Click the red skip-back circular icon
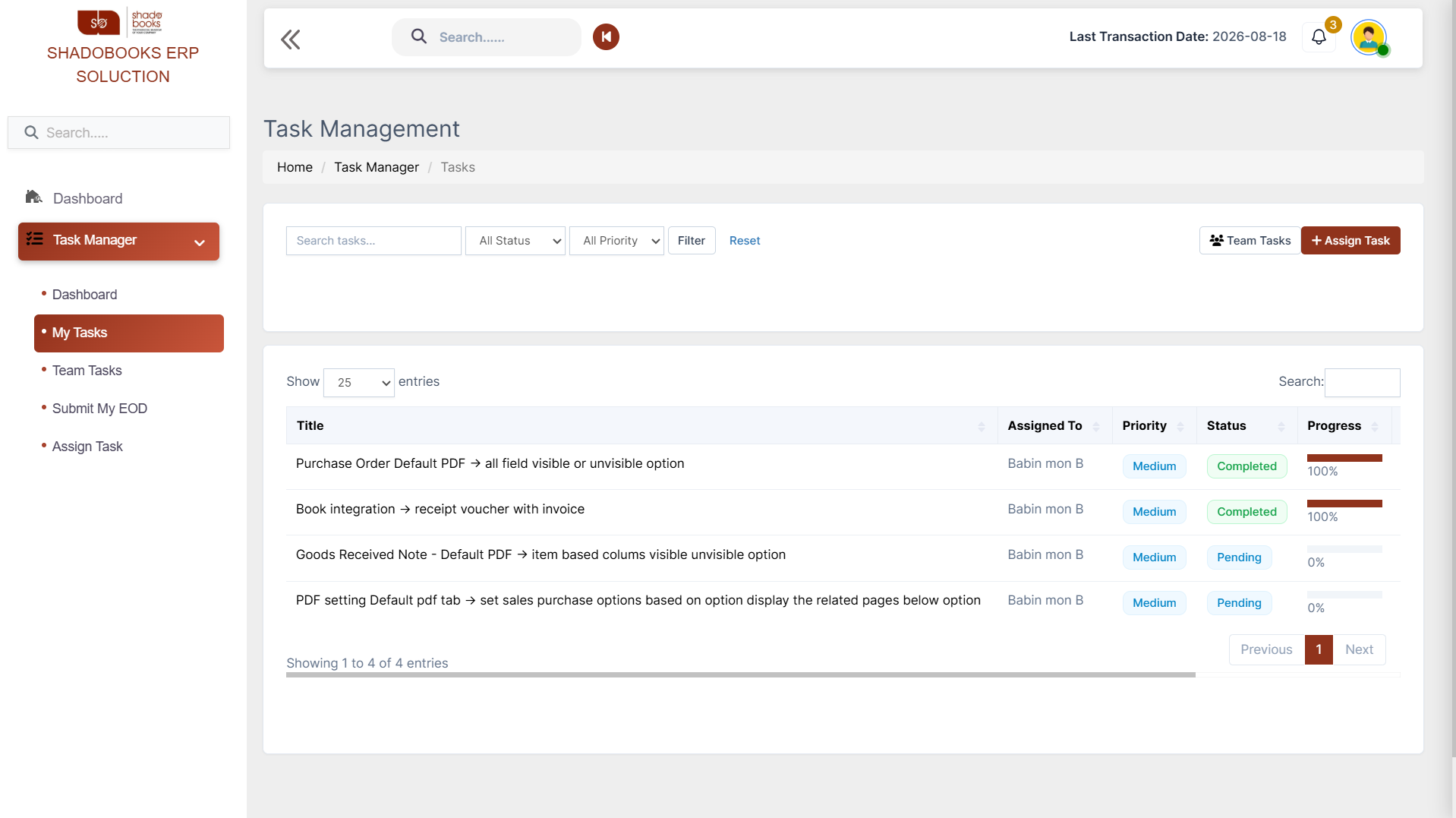The width and height of the screenshot is (1456, 818). [x=606, y=36]
